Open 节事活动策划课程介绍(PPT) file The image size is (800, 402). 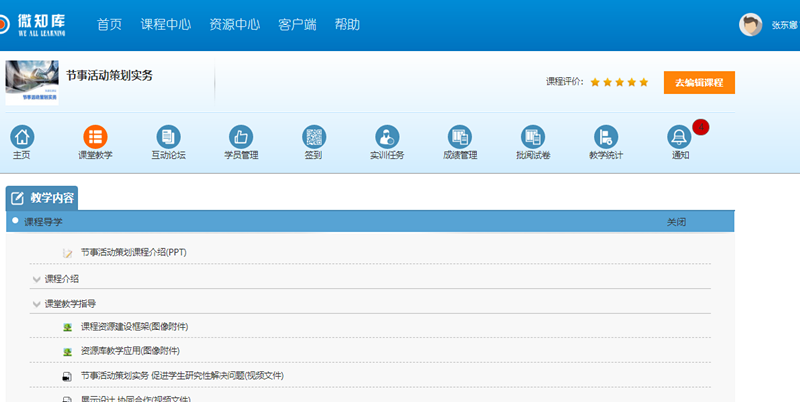click(133, 252)
